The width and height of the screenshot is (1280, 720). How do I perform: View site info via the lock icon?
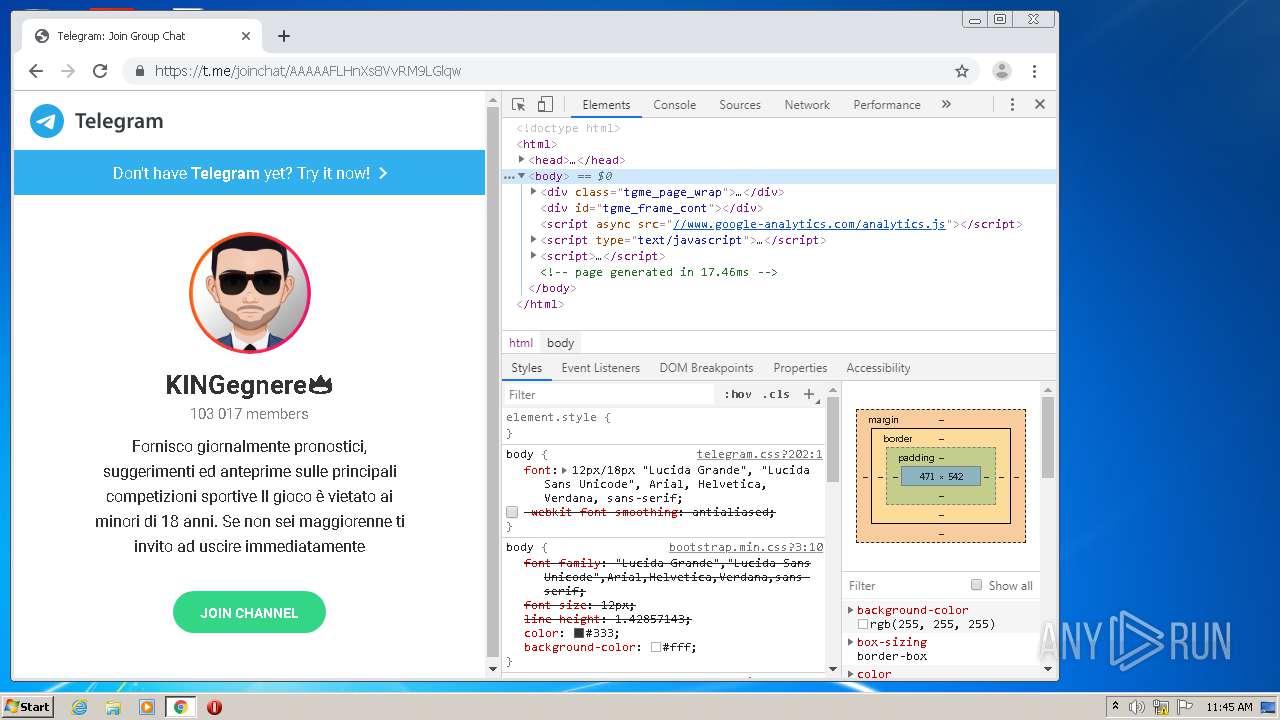pos(139,71)
